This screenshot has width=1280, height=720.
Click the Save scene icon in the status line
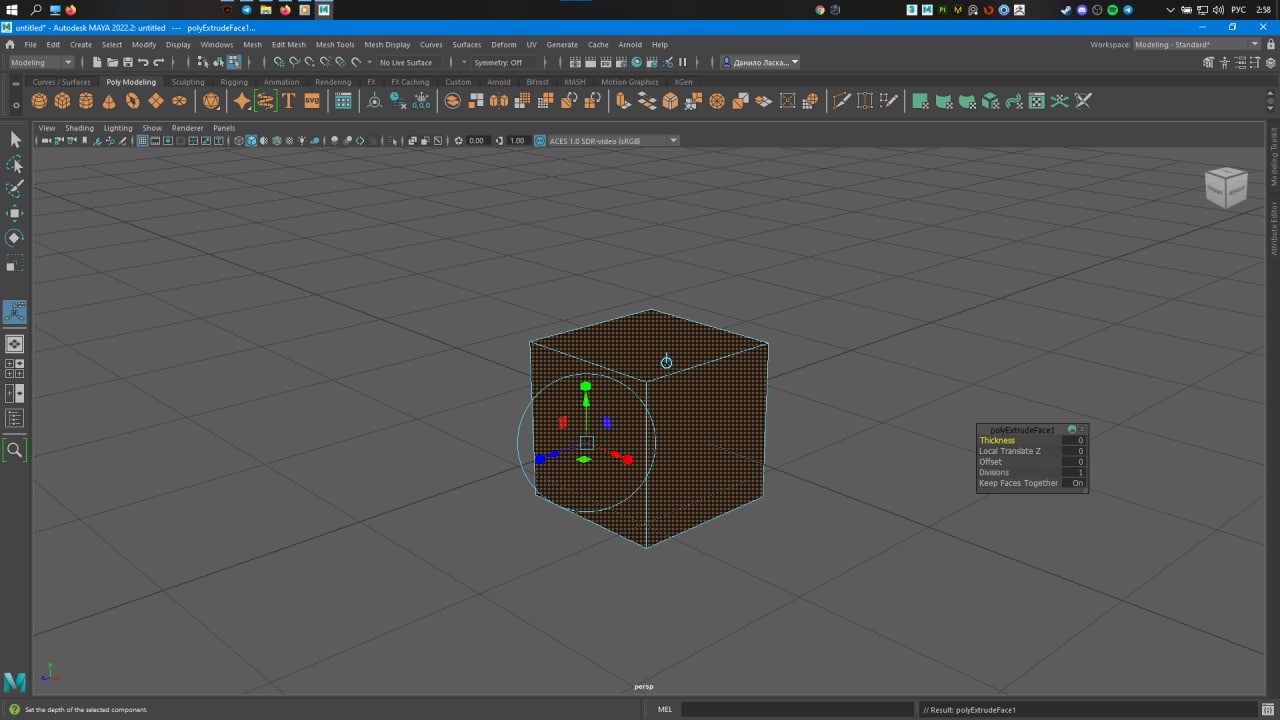click(127, 62)
